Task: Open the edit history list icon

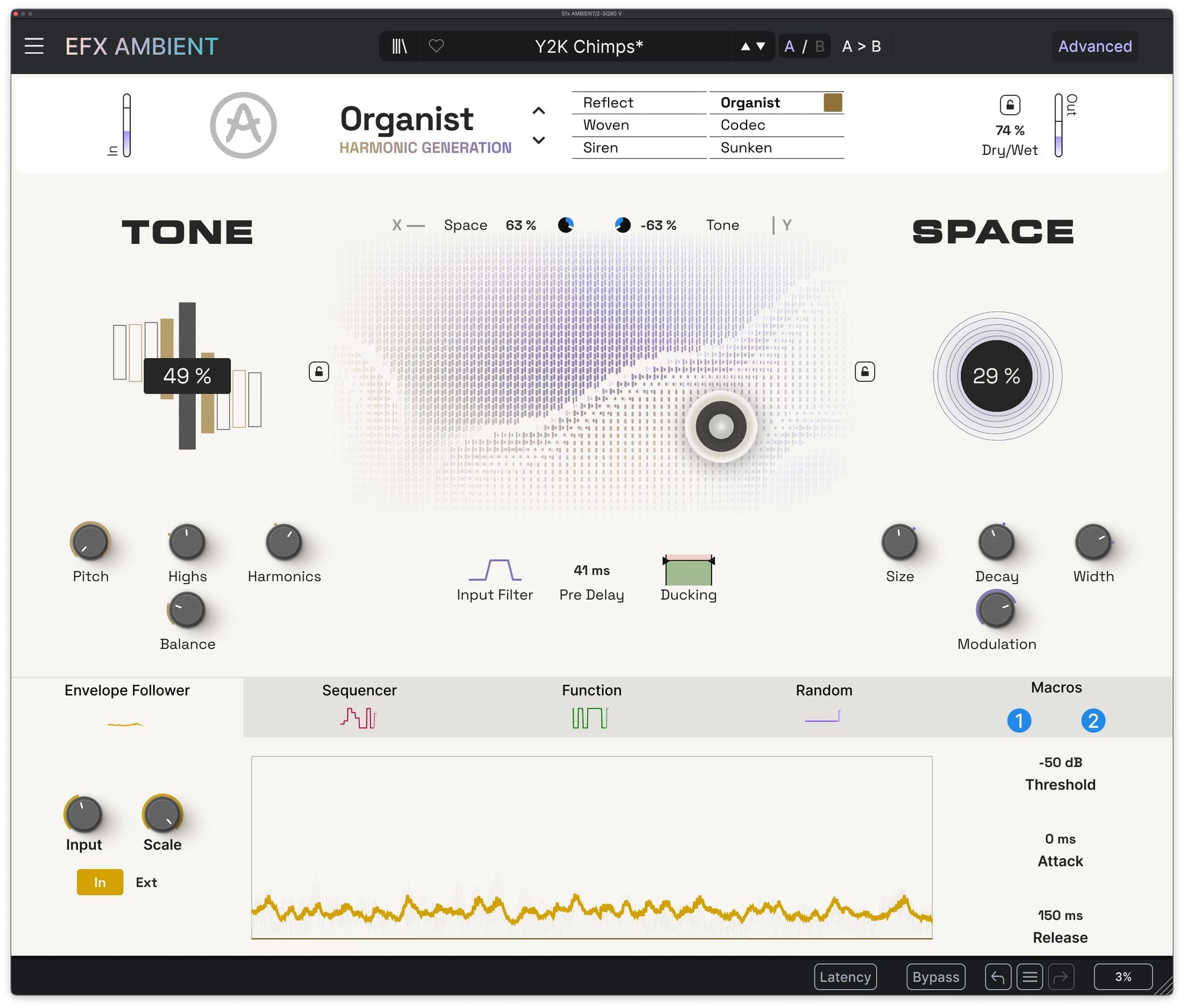Action: pos(1029,977)
